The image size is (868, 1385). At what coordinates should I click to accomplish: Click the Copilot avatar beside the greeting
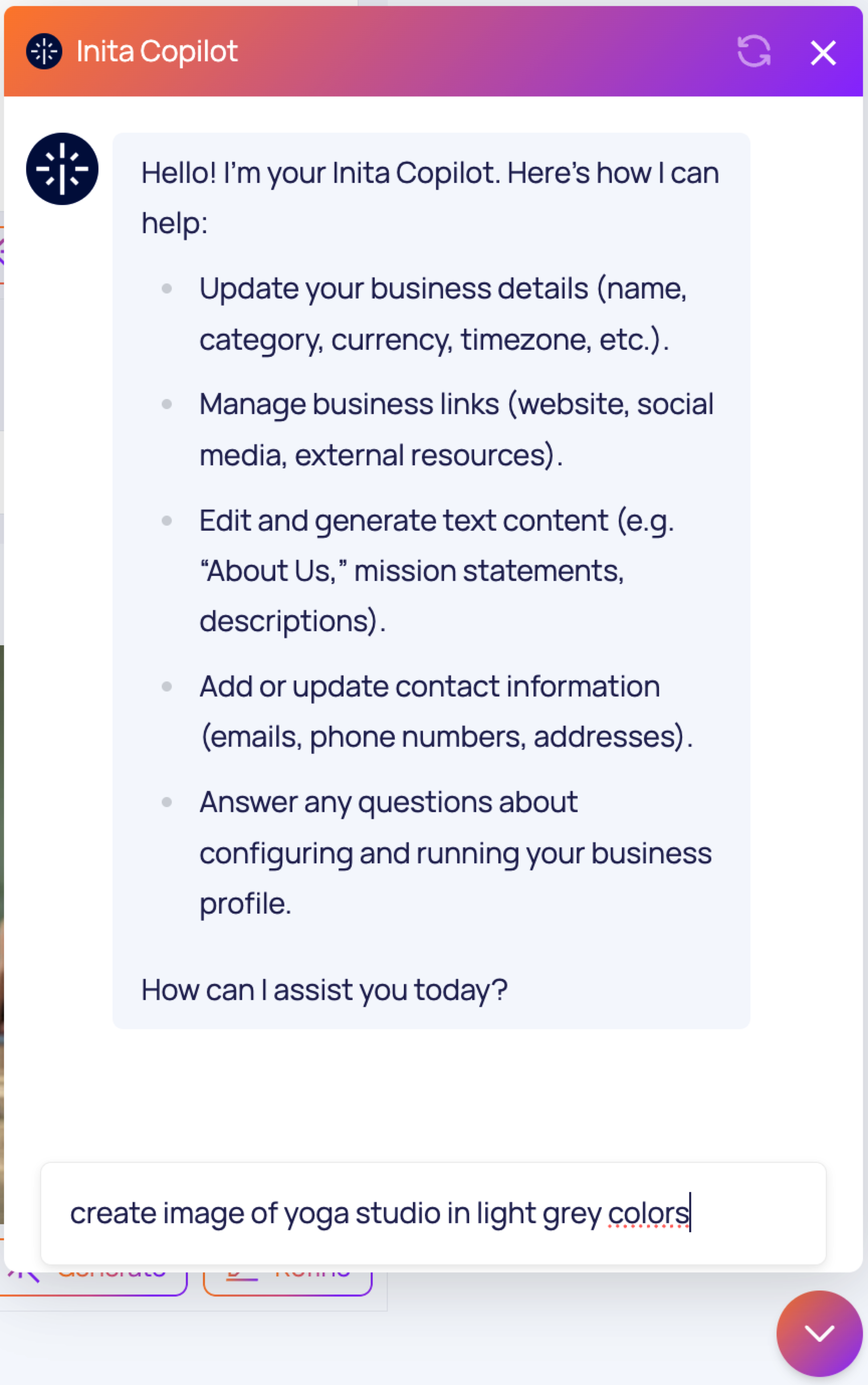point(62,169)
